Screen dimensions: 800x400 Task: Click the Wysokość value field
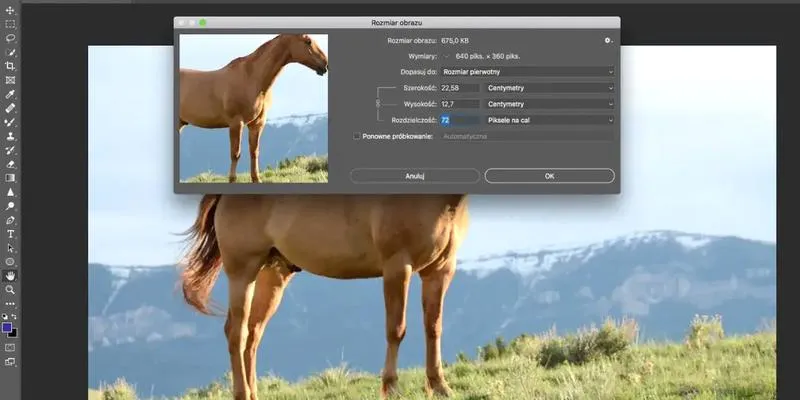coord(460,104)
